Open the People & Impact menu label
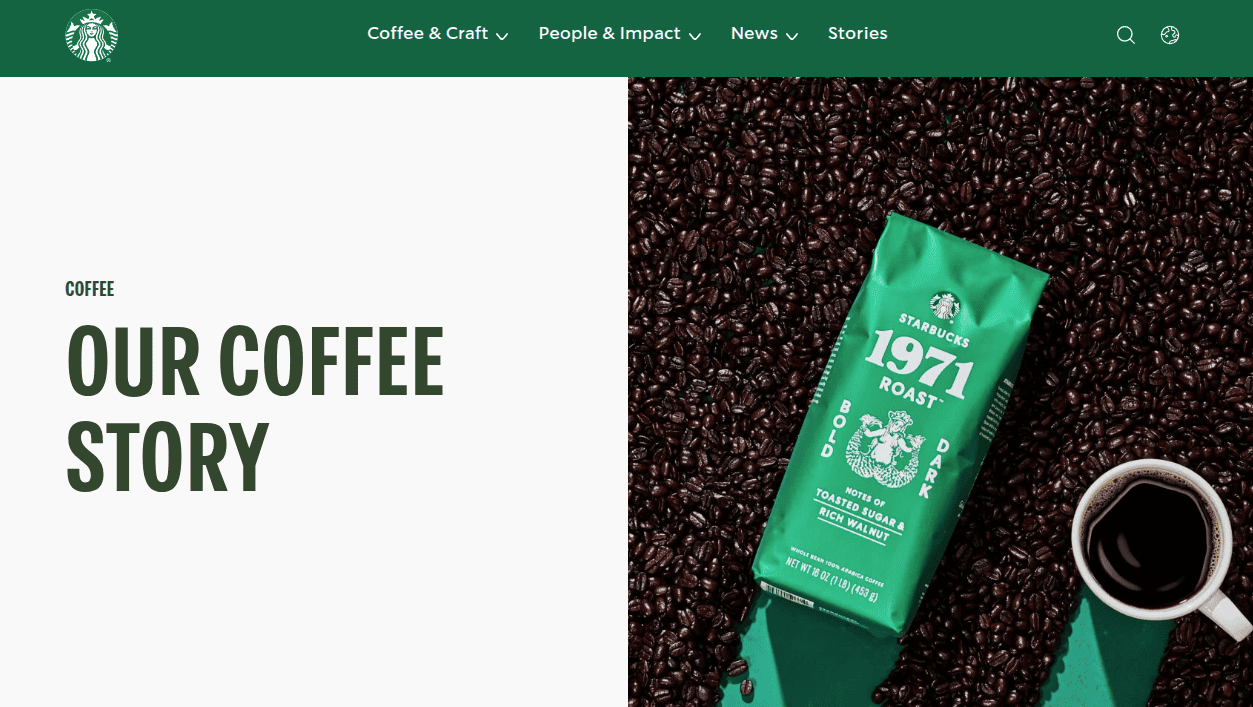 pyautogui.click(x=609, y=33)
